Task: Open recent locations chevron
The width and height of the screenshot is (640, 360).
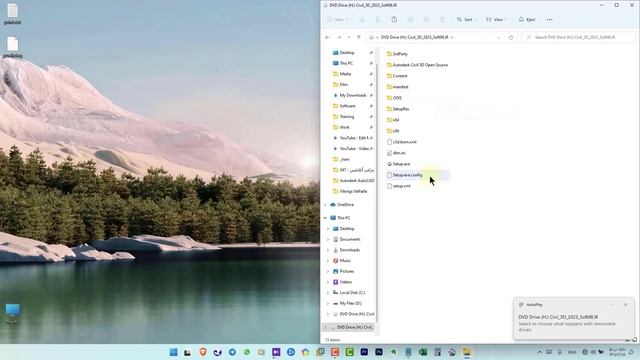Action: click(349, 37)
